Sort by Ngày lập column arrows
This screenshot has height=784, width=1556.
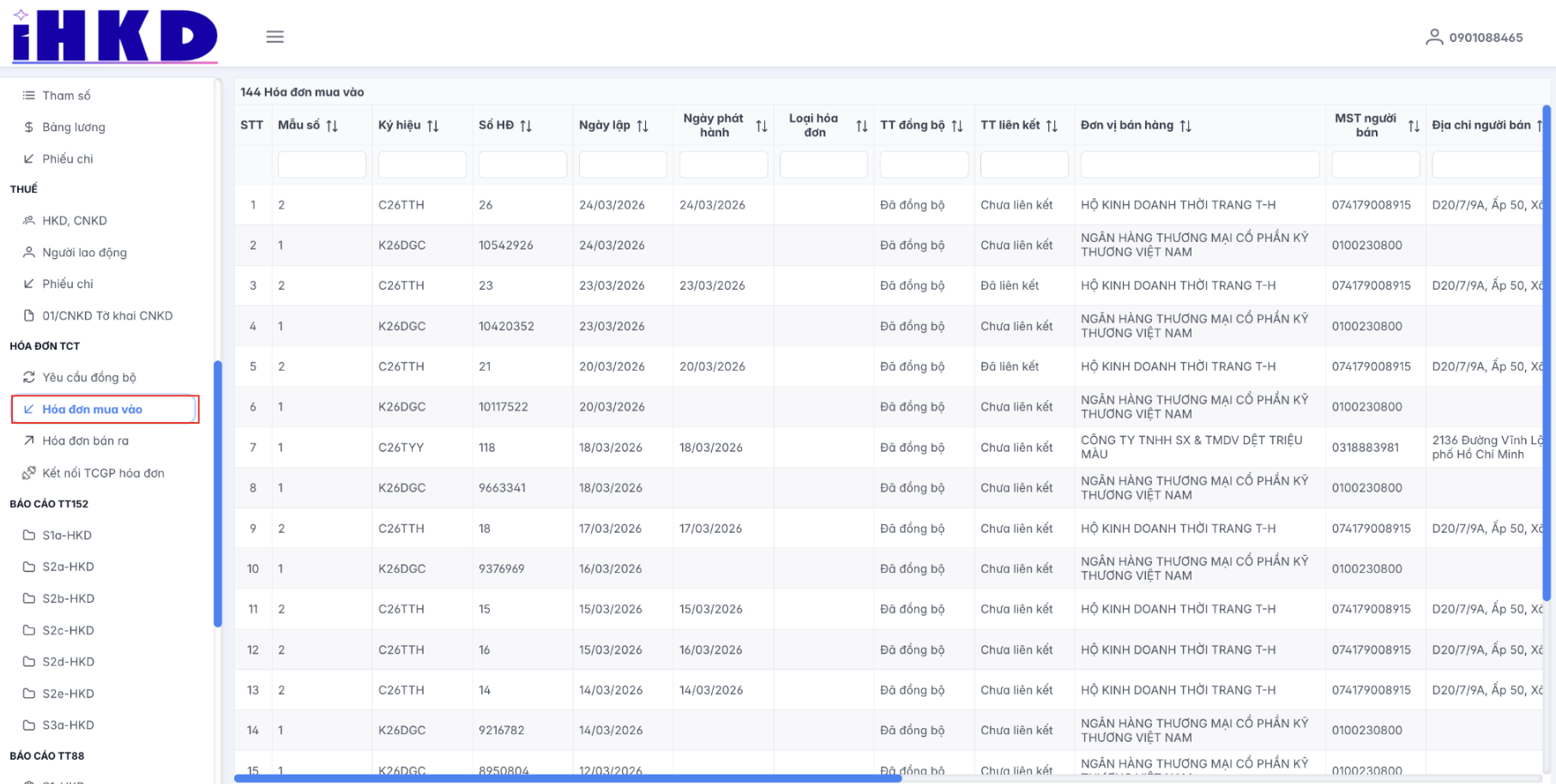642,126
